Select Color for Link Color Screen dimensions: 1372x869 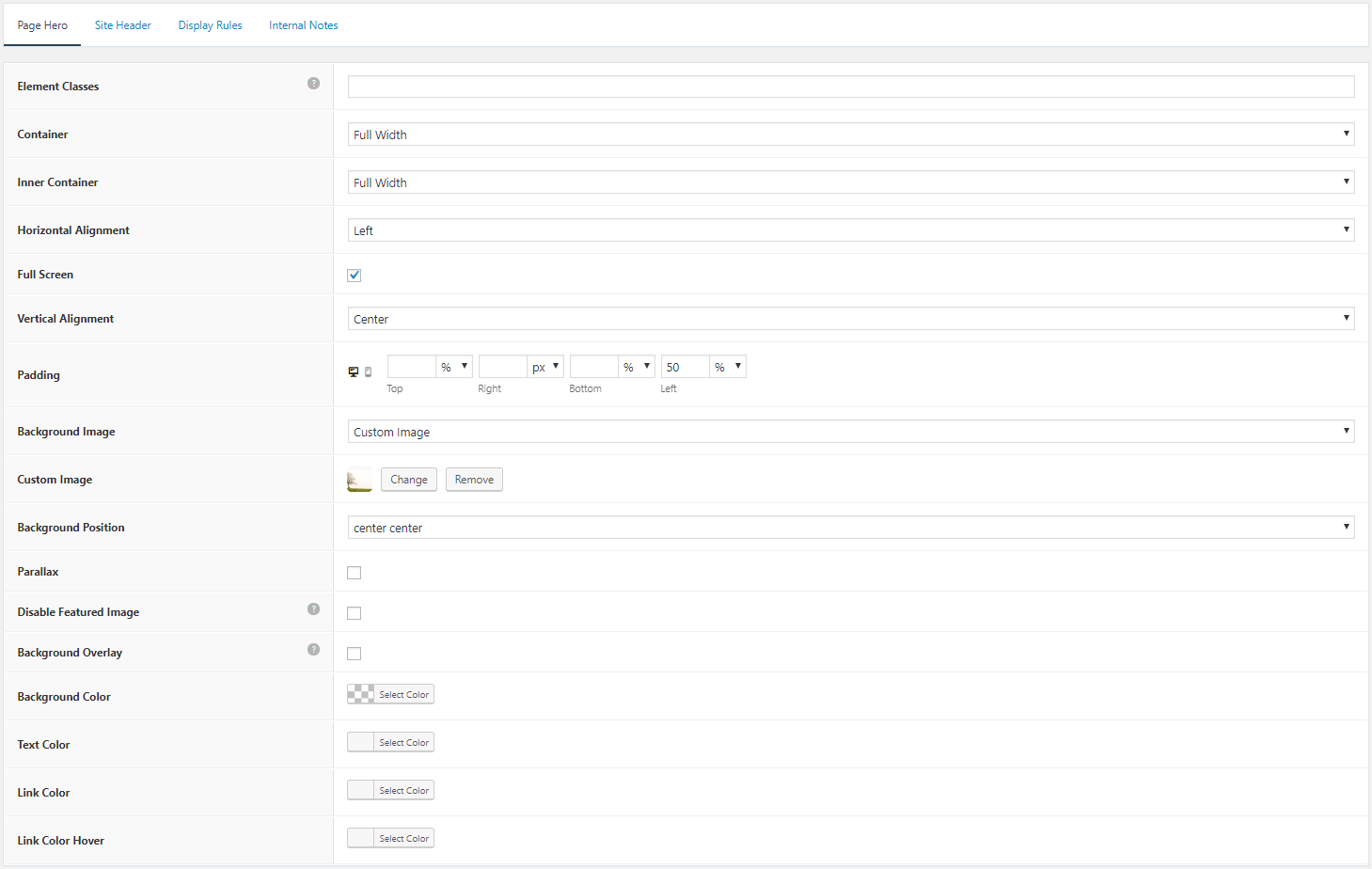click(390, 790)
